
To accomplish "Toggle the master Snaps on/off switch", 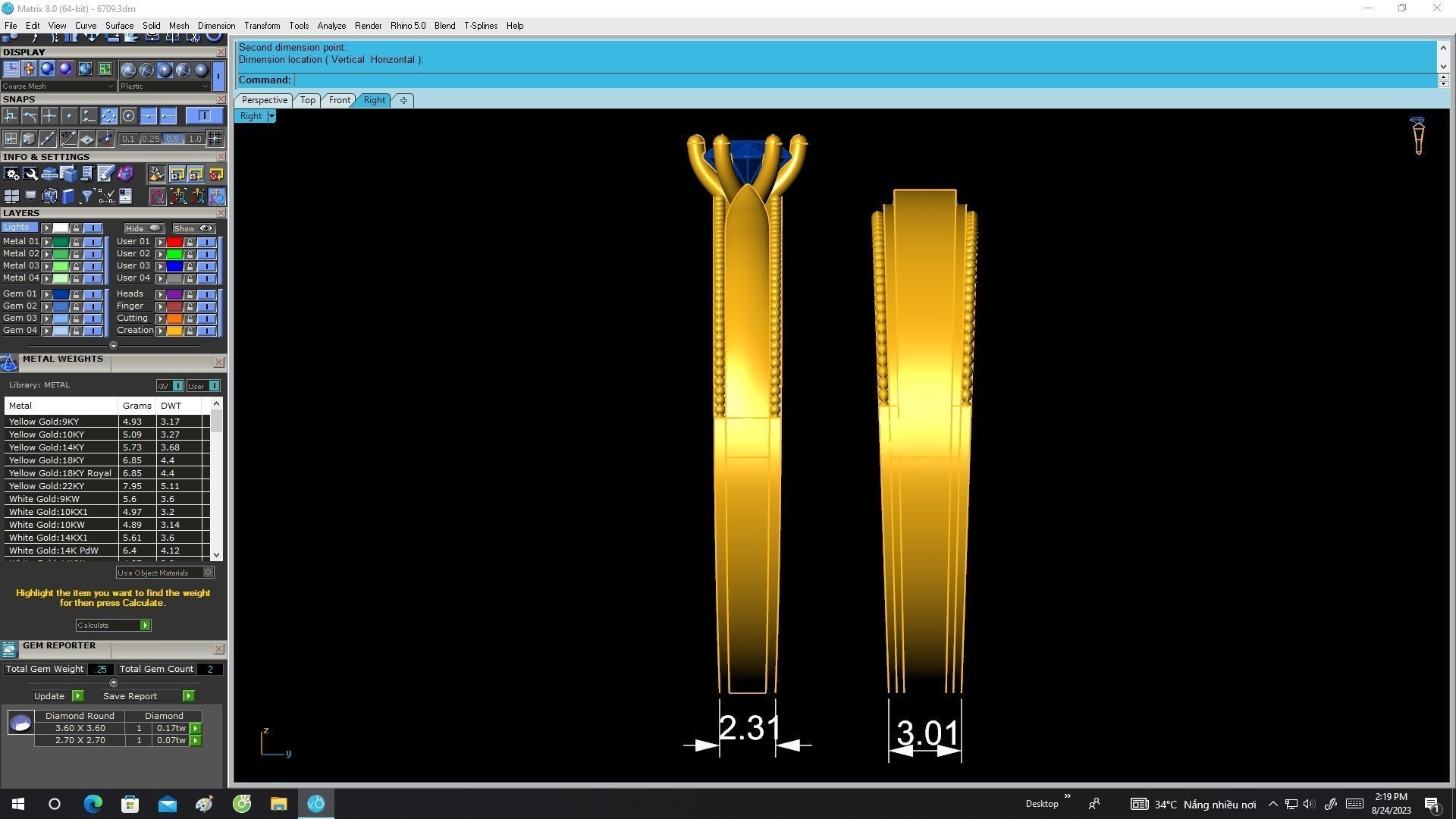I will [x=204, y=116].
